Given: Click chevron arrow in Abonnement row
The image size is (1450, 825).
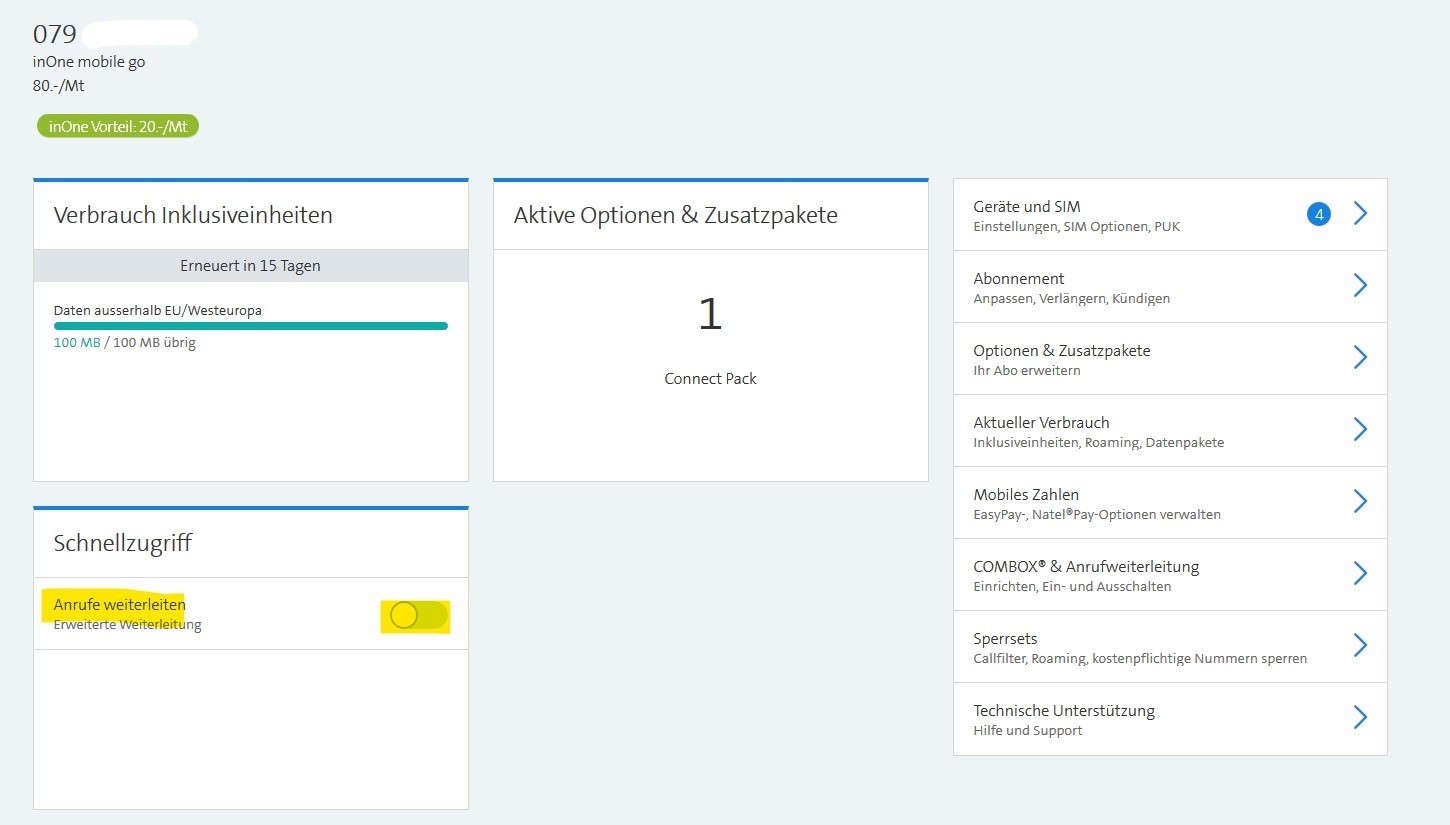Looking at the screenshot, I should click(1359, 286).
